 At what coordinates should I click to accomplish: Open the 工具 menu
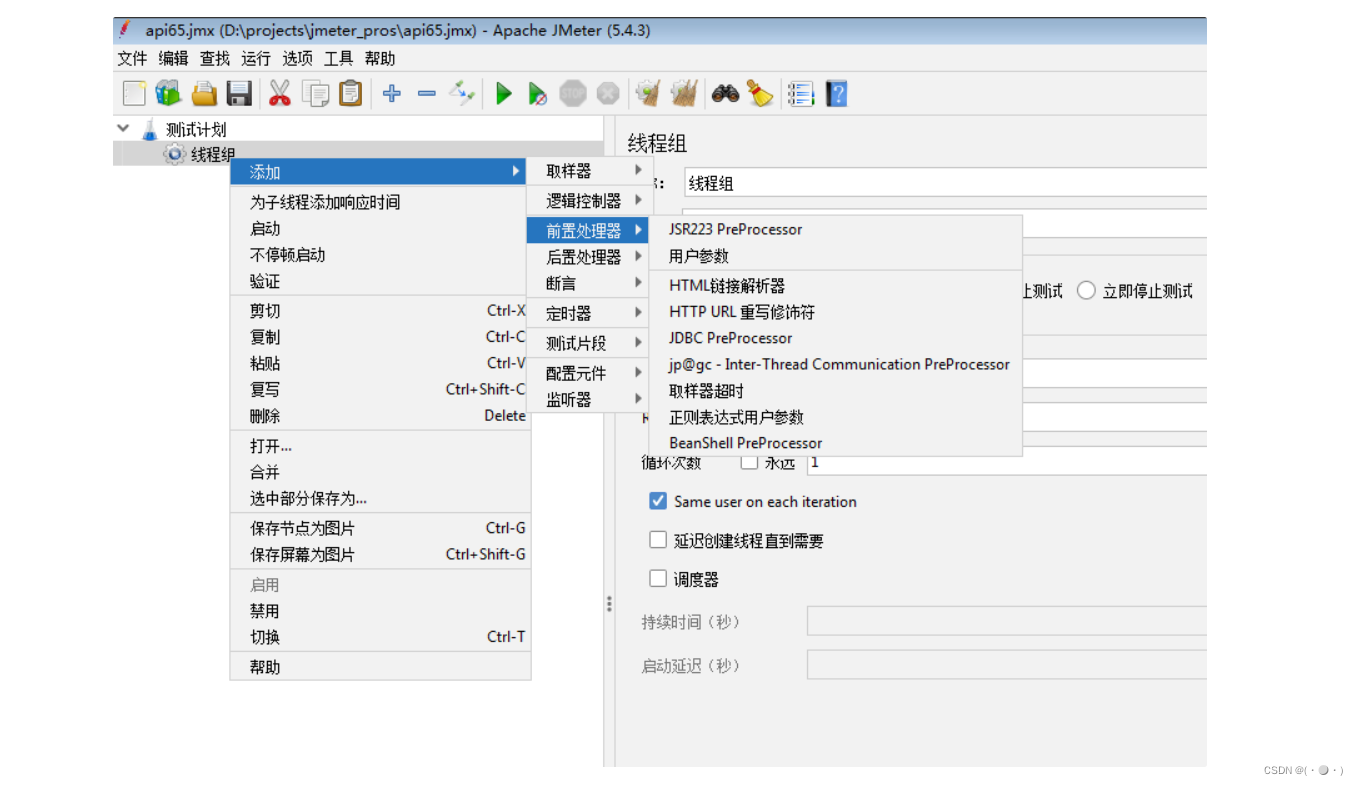(x=338, y=59)
